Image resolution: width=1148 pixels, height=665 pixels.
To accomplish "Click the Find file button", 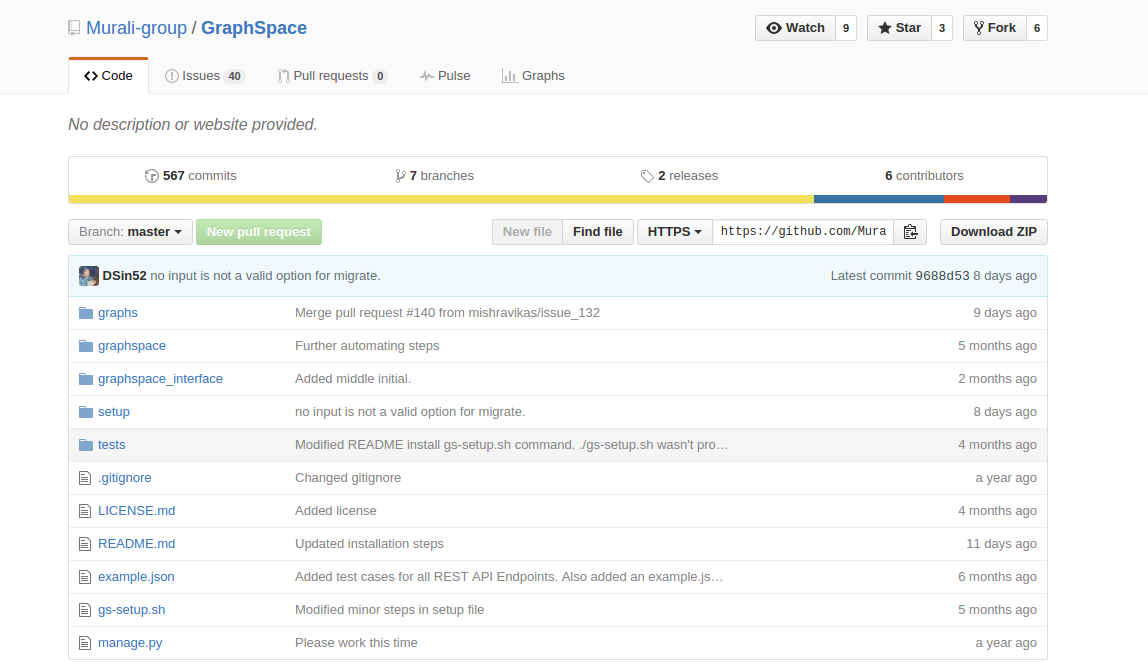I will click(x=597, y=232).
